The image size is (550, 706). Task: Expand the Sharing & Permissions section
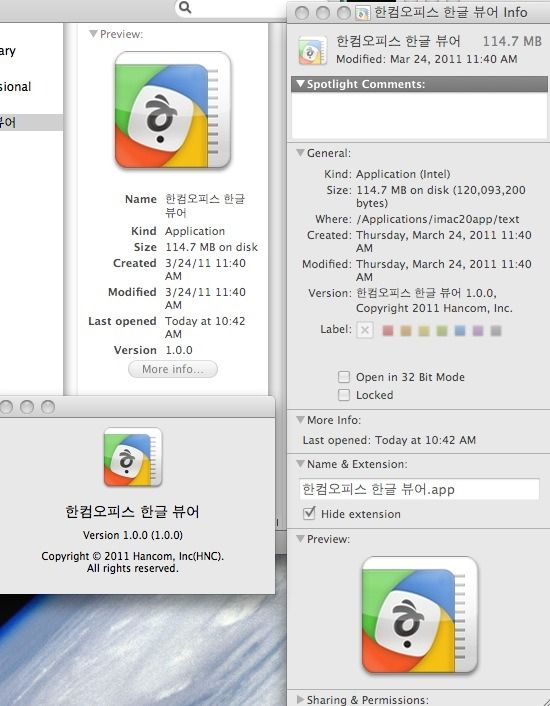(300, 700)
